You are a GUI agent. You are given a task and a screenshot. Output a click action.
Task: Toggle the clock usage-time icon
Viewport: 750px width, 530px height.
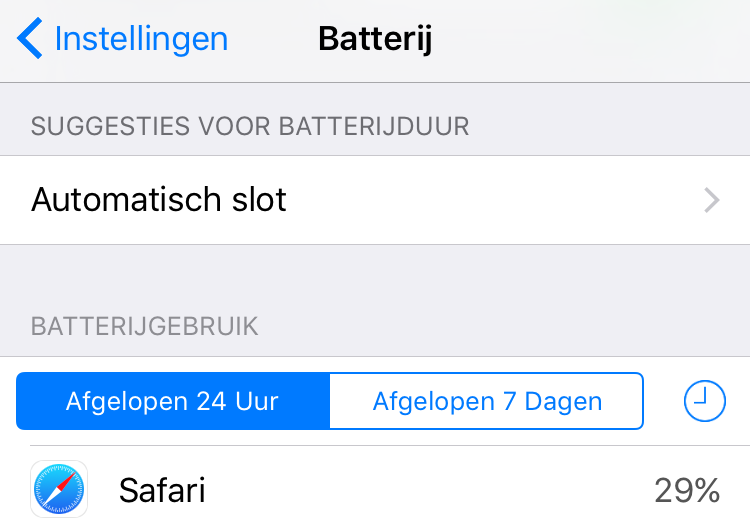click(704, 402)
